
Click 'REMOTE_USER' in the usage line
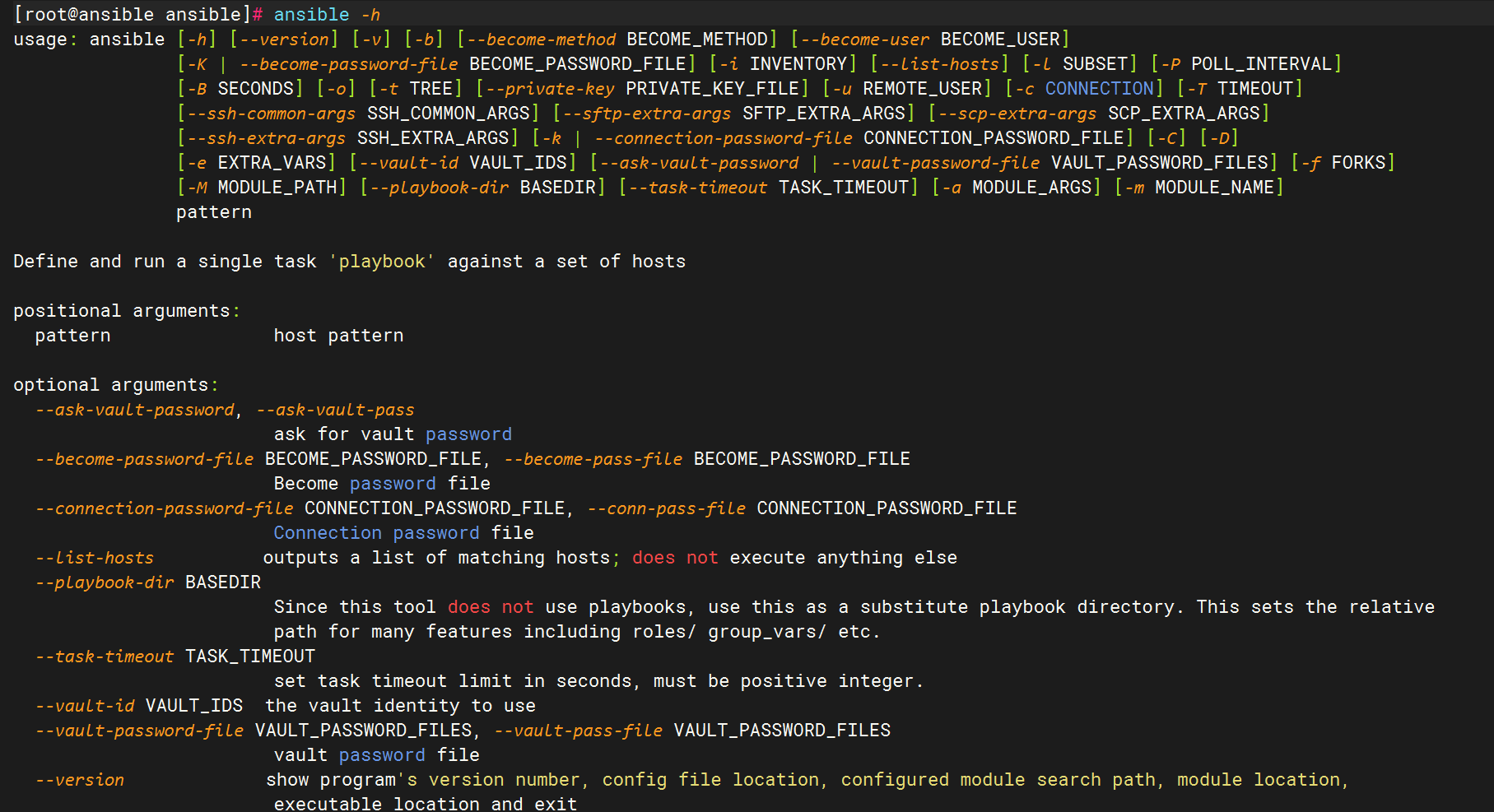[x=922, y=89]
